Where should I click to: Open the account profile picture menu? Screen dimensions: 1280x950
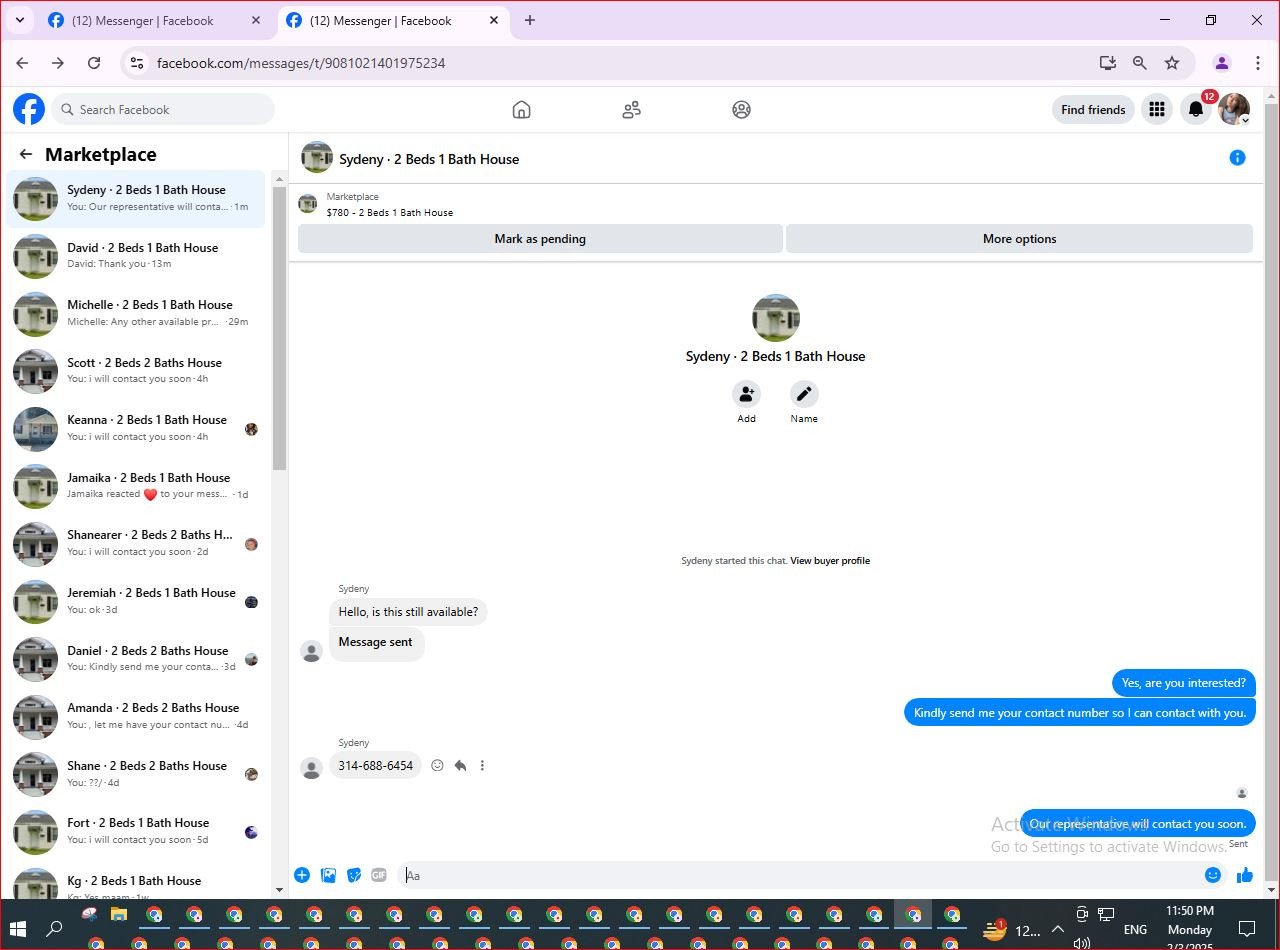(x=1234, y=110)
